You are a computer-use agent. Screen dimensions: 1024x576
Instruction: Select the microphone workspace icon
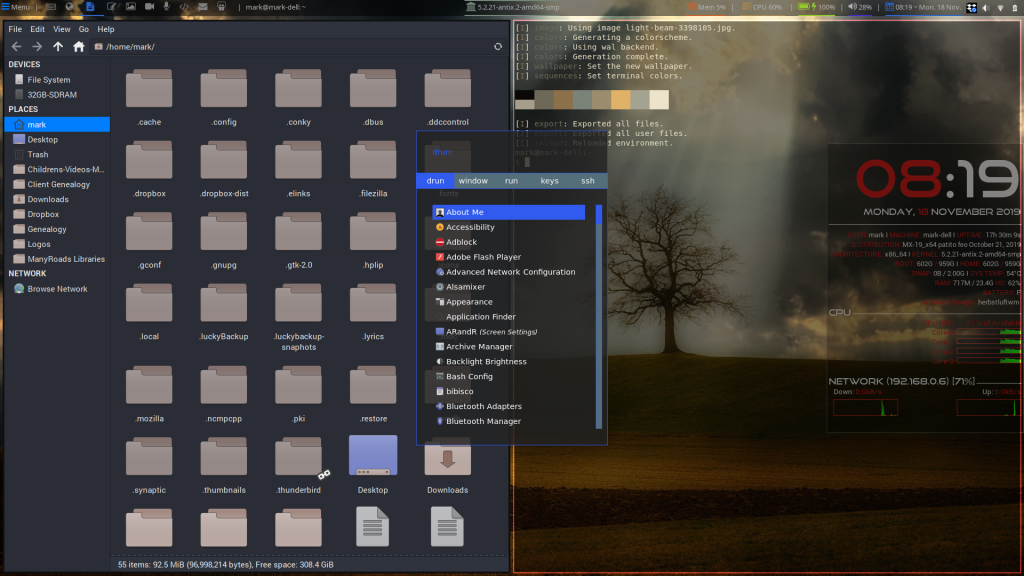point(167,7)
